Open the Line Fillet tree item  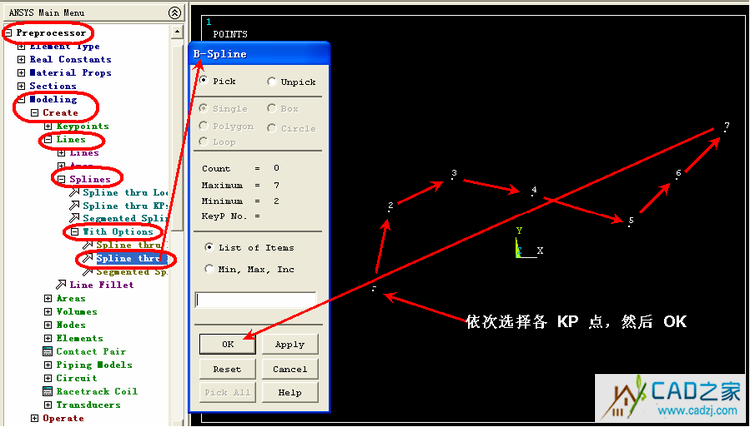click(x=101, y=285)
